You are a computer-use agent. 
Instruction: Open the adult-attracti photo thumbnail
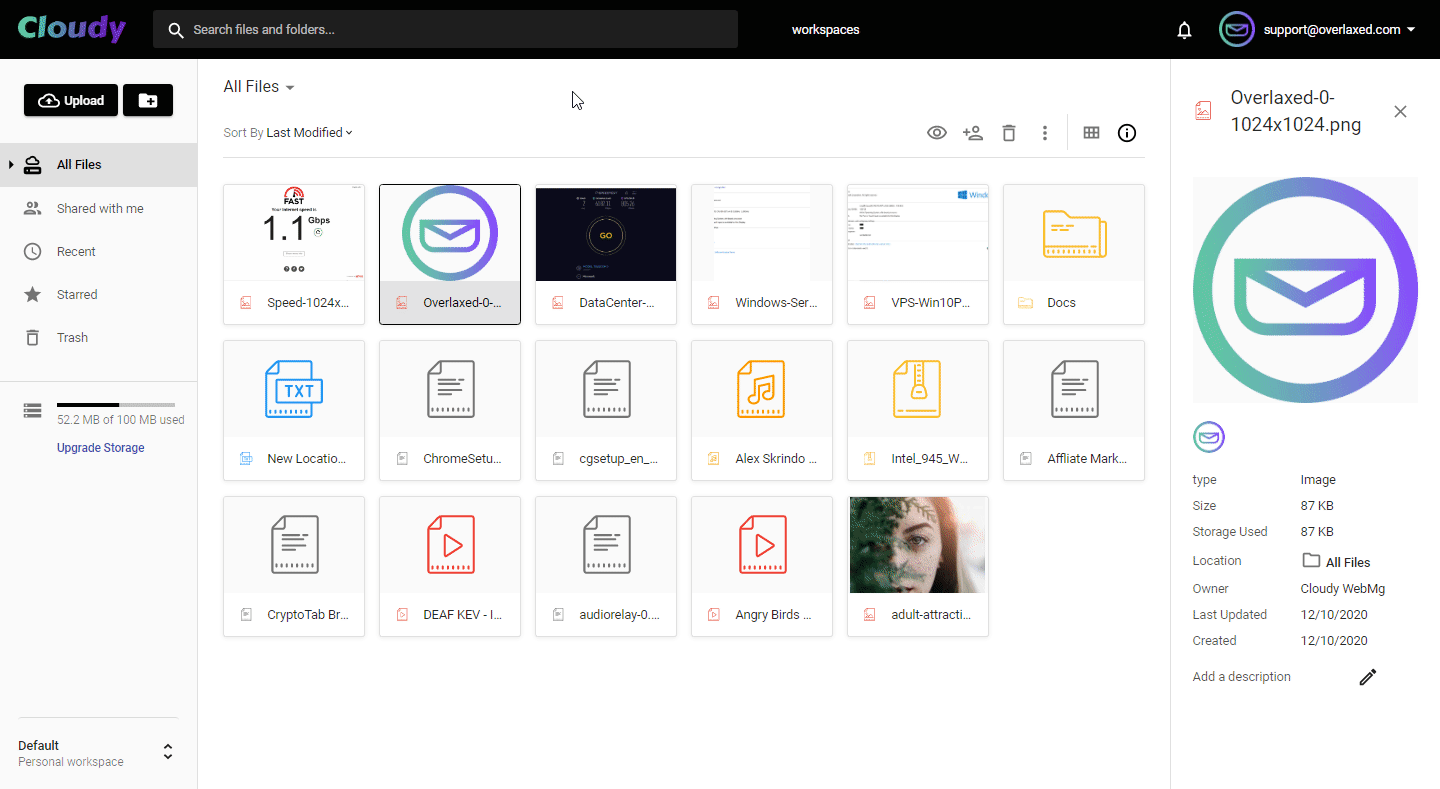[918, 545]
